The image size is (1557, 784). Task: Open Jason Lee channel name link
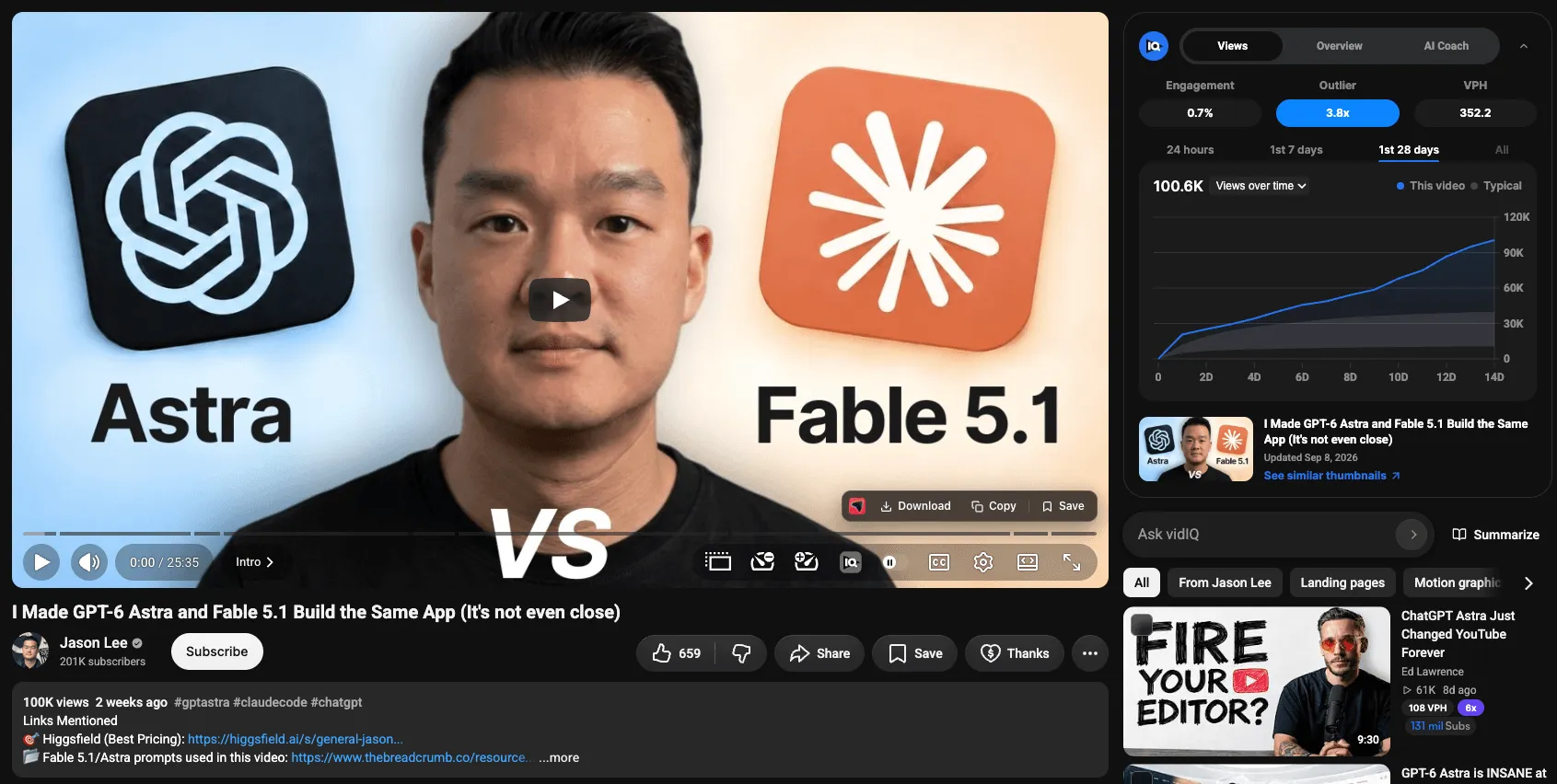94,643
